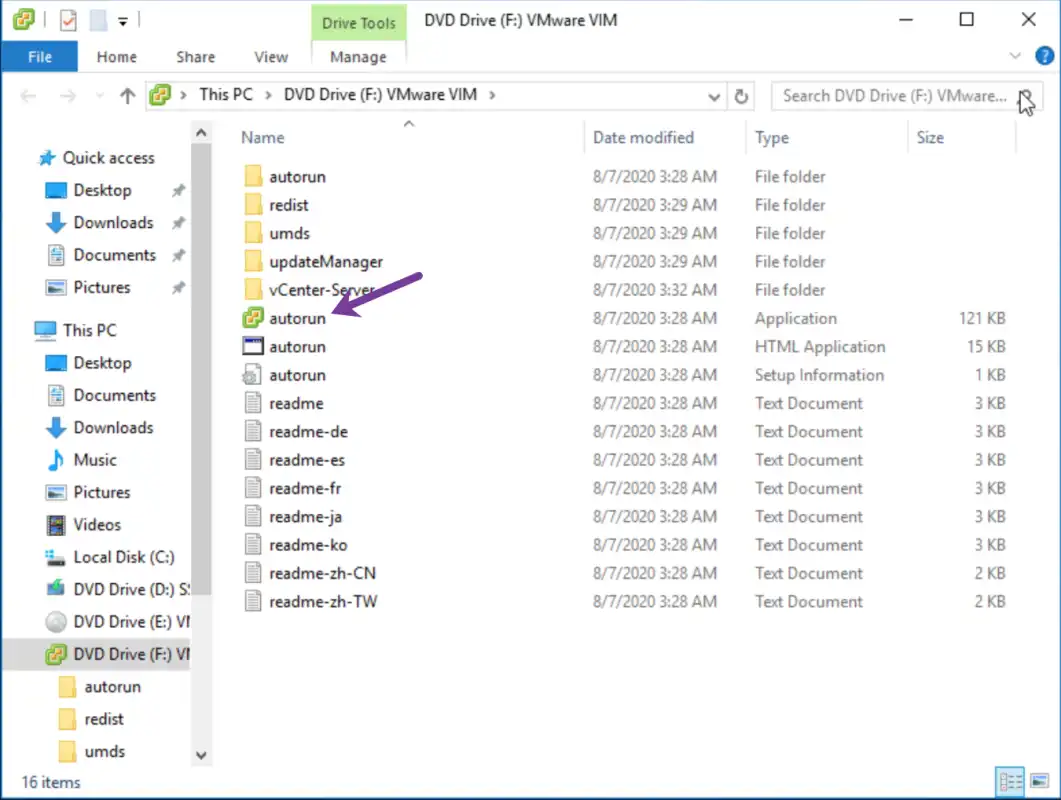Click the vCenter-Server folder icon
The width and height of the screenshot is (1061, 800).
252,290
